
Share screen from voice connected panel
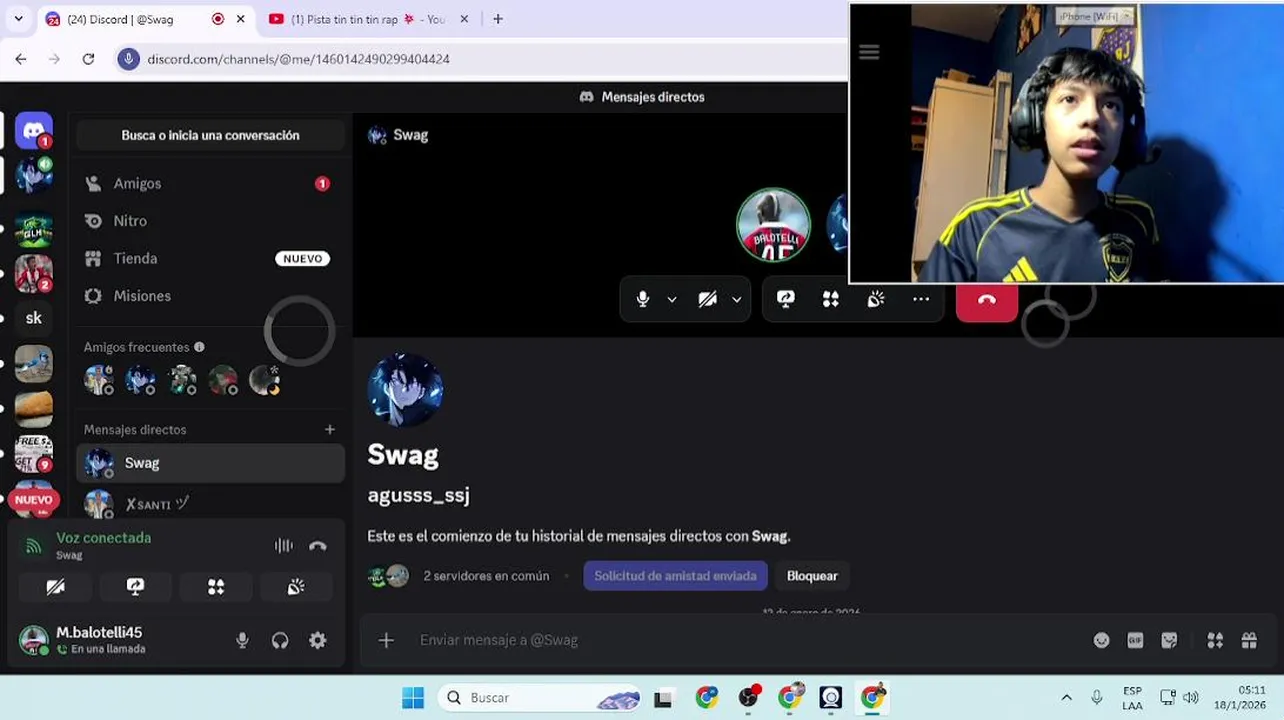click(135, 587)
